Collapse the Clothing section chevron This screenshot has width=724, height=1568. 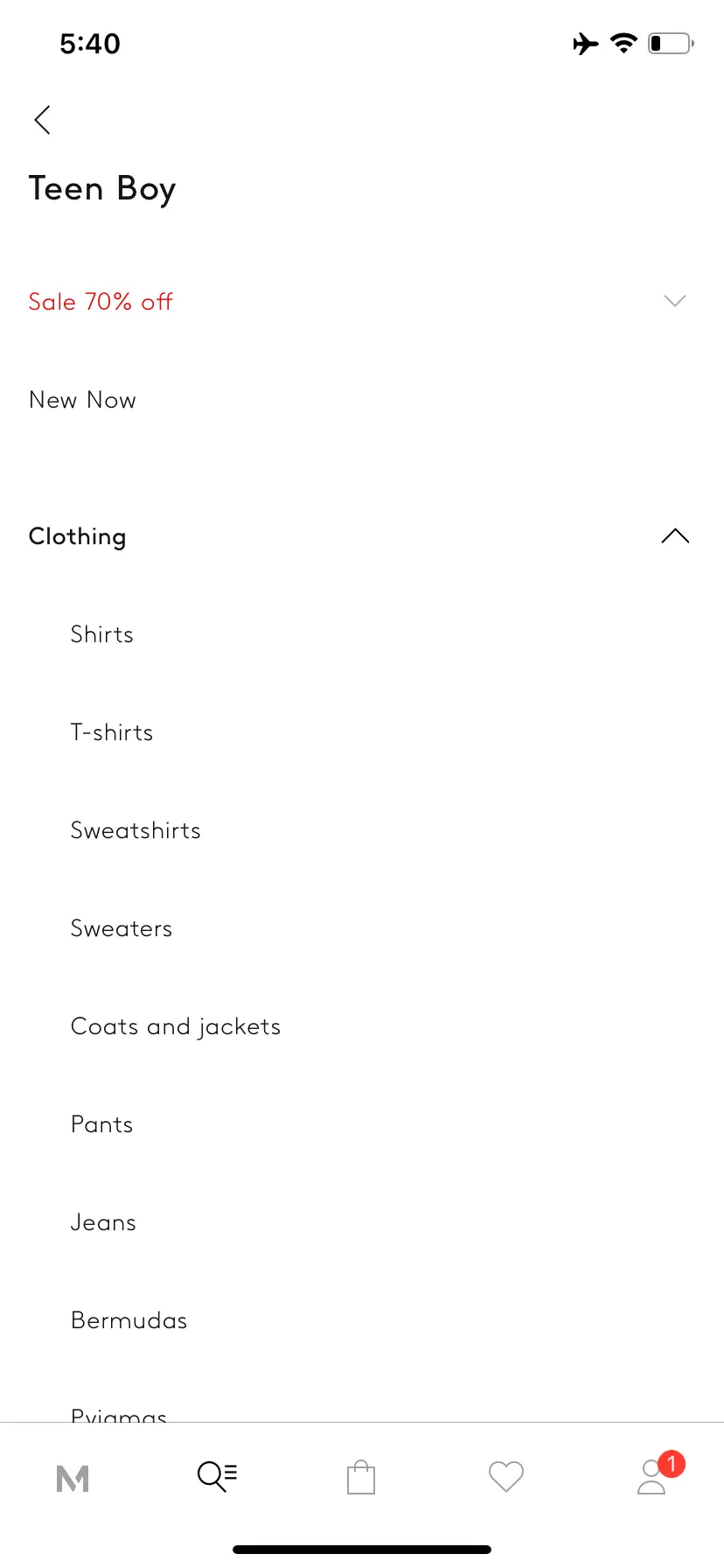click(675, 536)
